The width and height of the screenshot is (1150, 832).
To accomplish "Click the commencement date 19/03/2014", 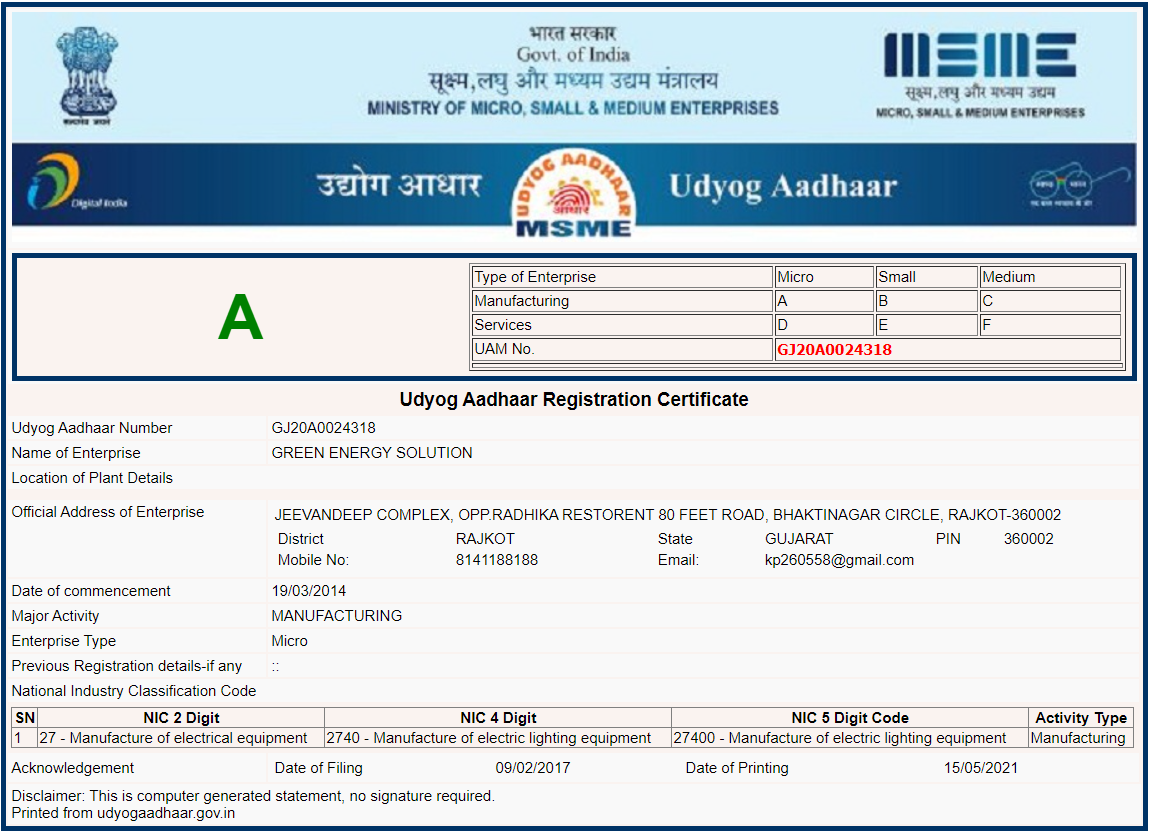I will click(x=309, y=591).
